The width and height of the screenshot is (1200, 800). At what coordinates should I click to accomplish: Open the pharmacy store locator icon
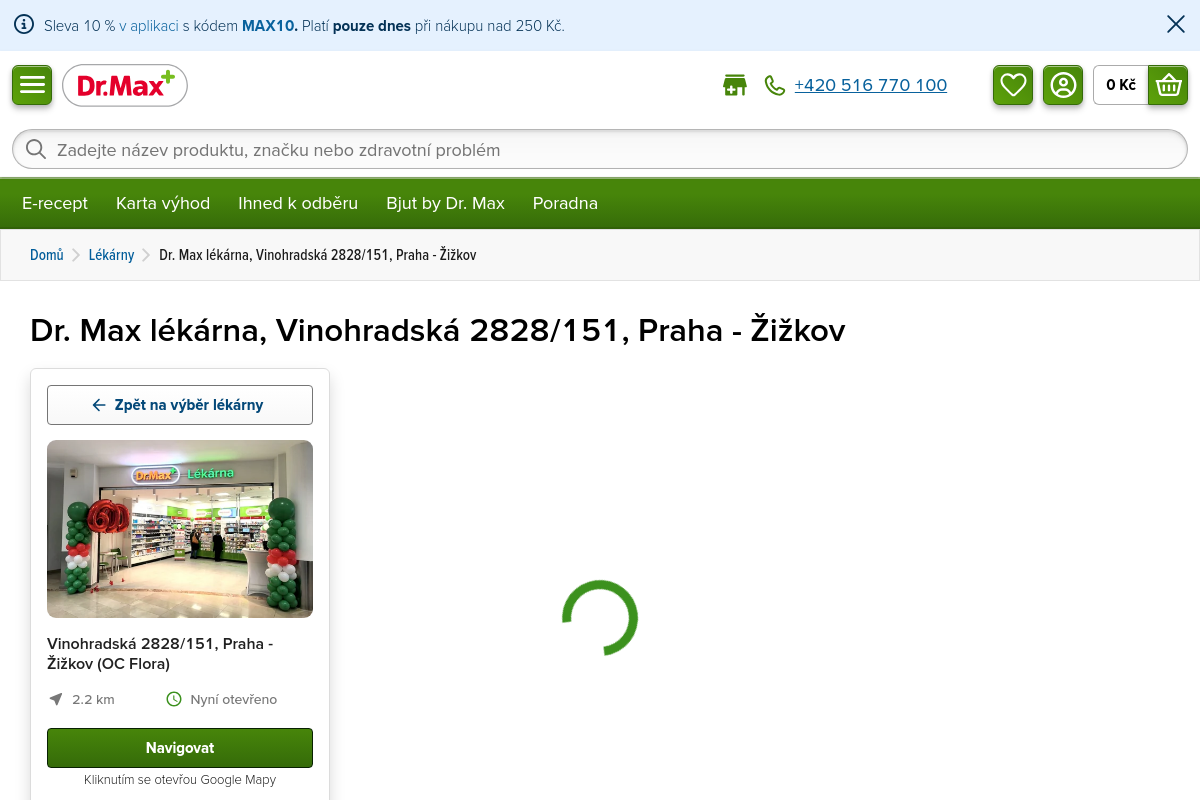pyautogui.click(x=735, y=85)
